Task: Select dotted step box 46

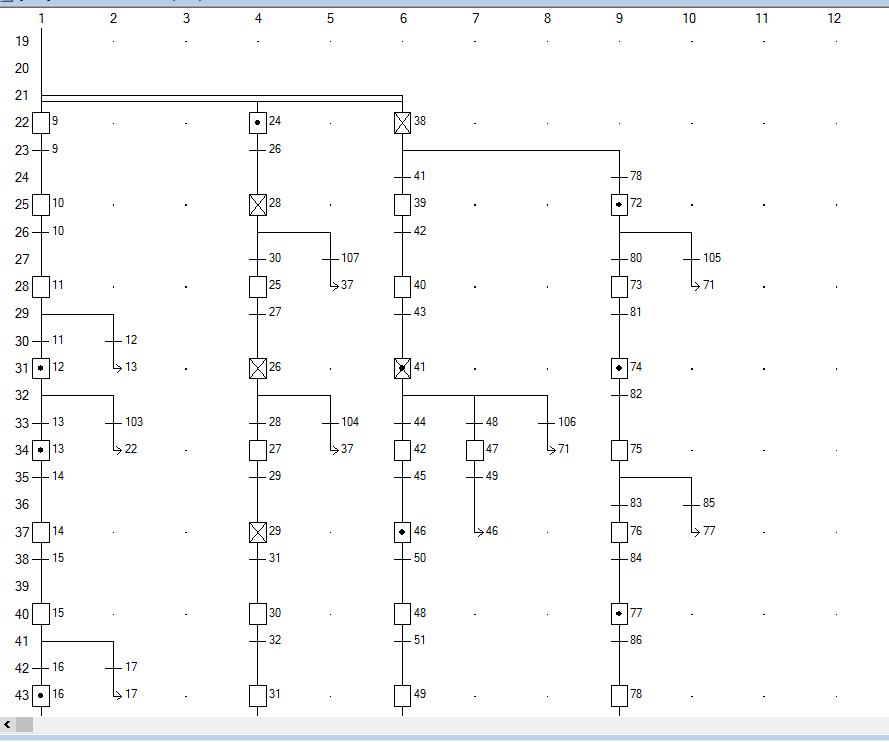Action: (x=402, y=532)
